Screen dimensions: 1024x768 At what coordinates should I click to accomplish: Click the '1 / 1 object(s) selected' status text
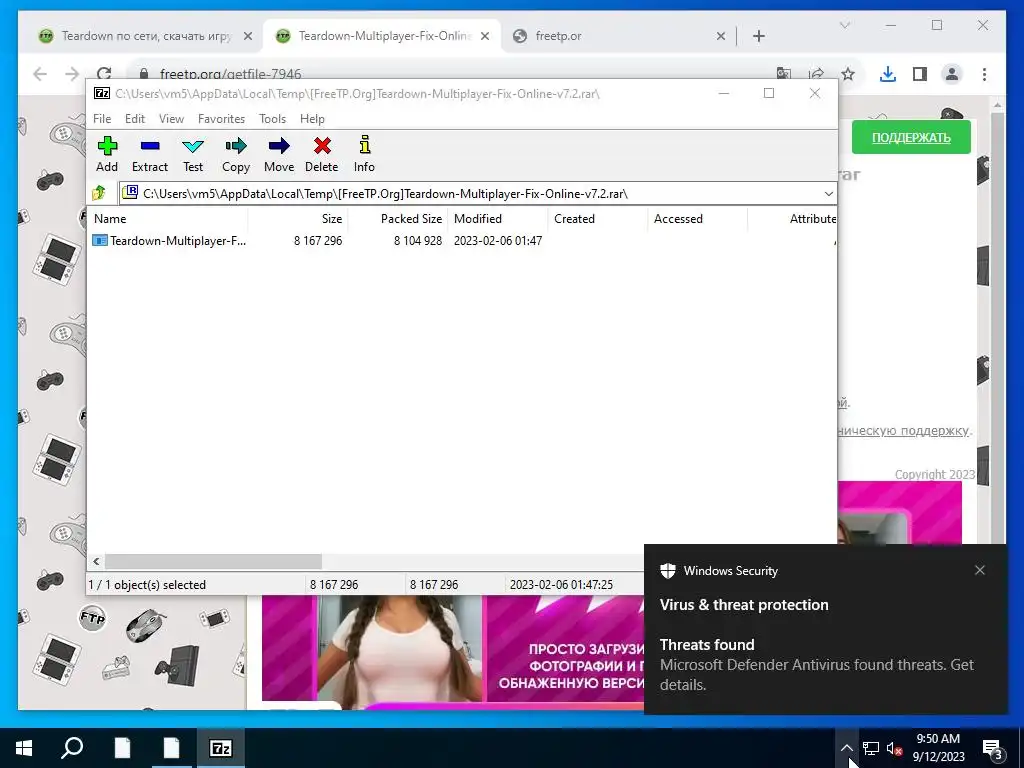[x=147, y=584]
